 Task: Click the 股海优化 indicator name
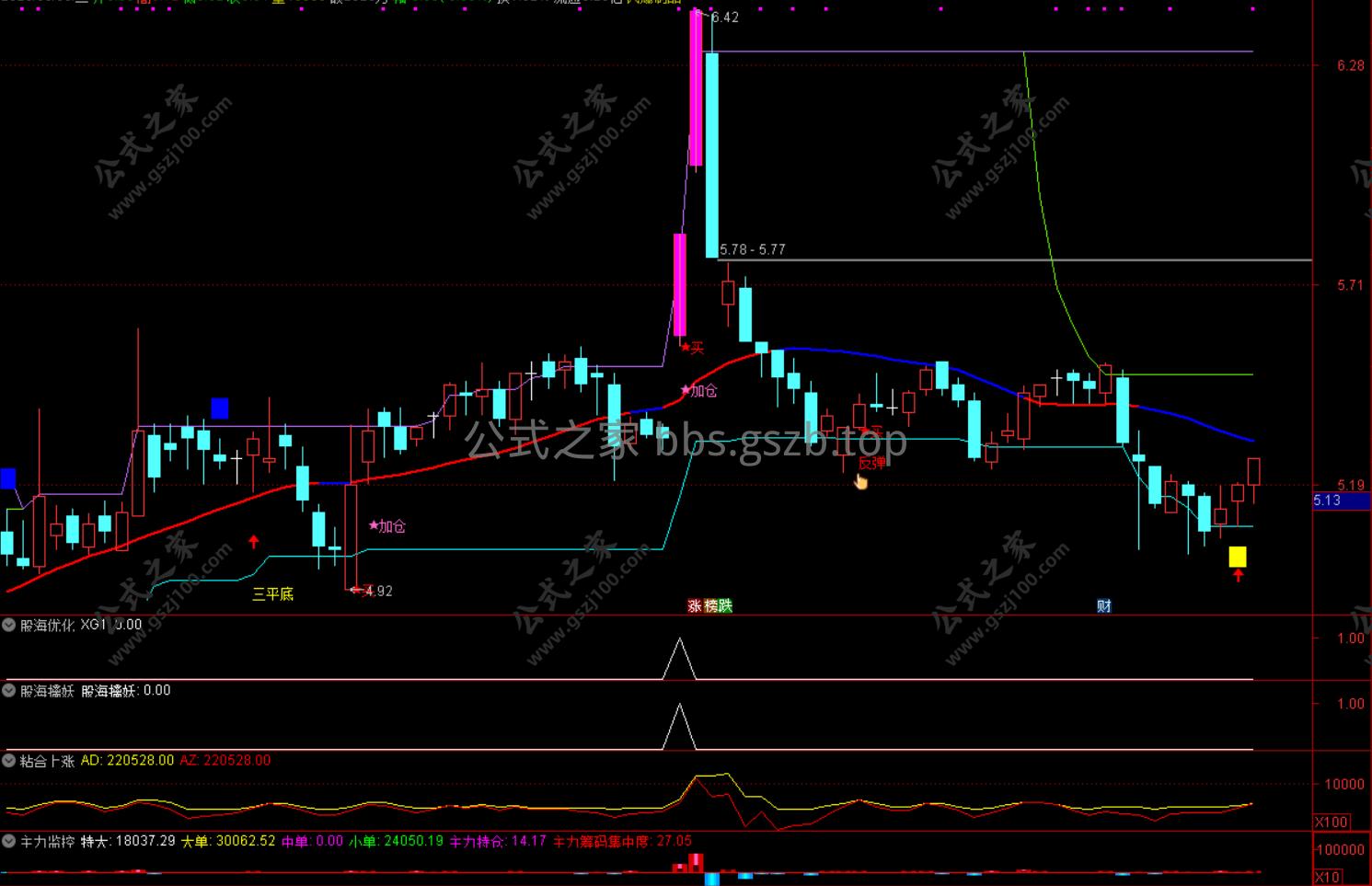[x=47, y=626]
